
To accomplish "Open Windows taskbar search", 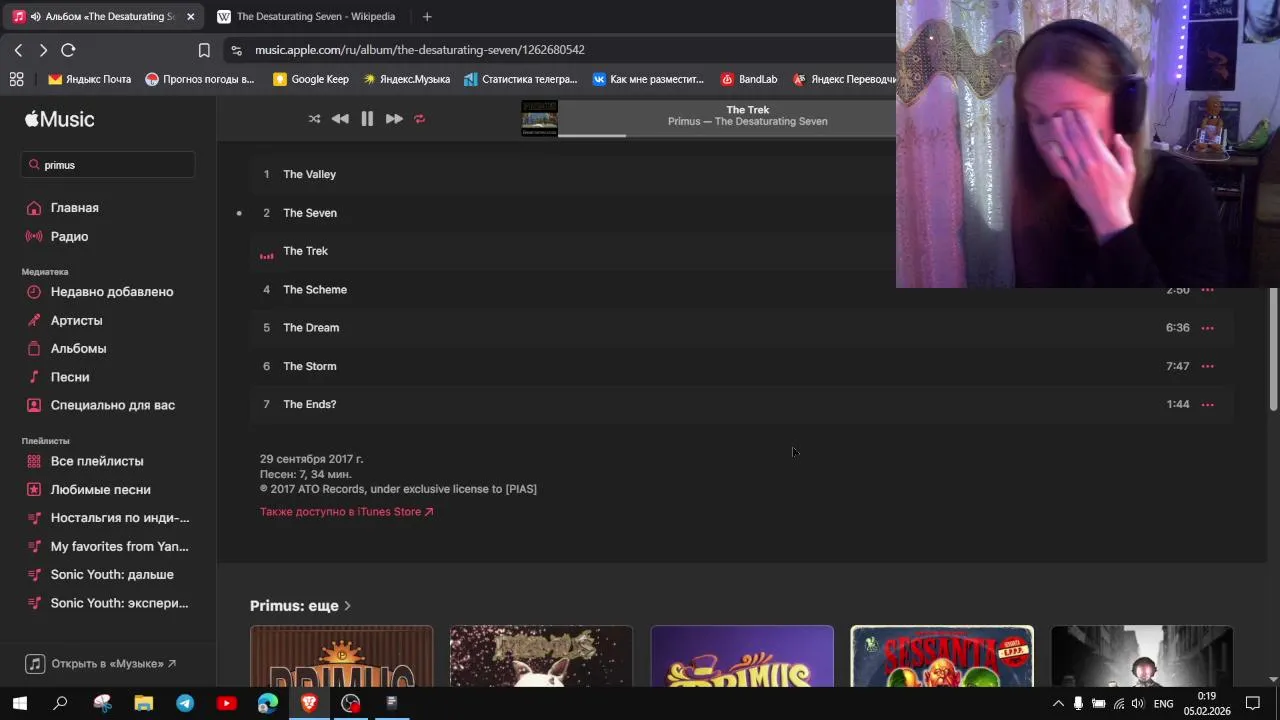I will (x=60, y=704).
